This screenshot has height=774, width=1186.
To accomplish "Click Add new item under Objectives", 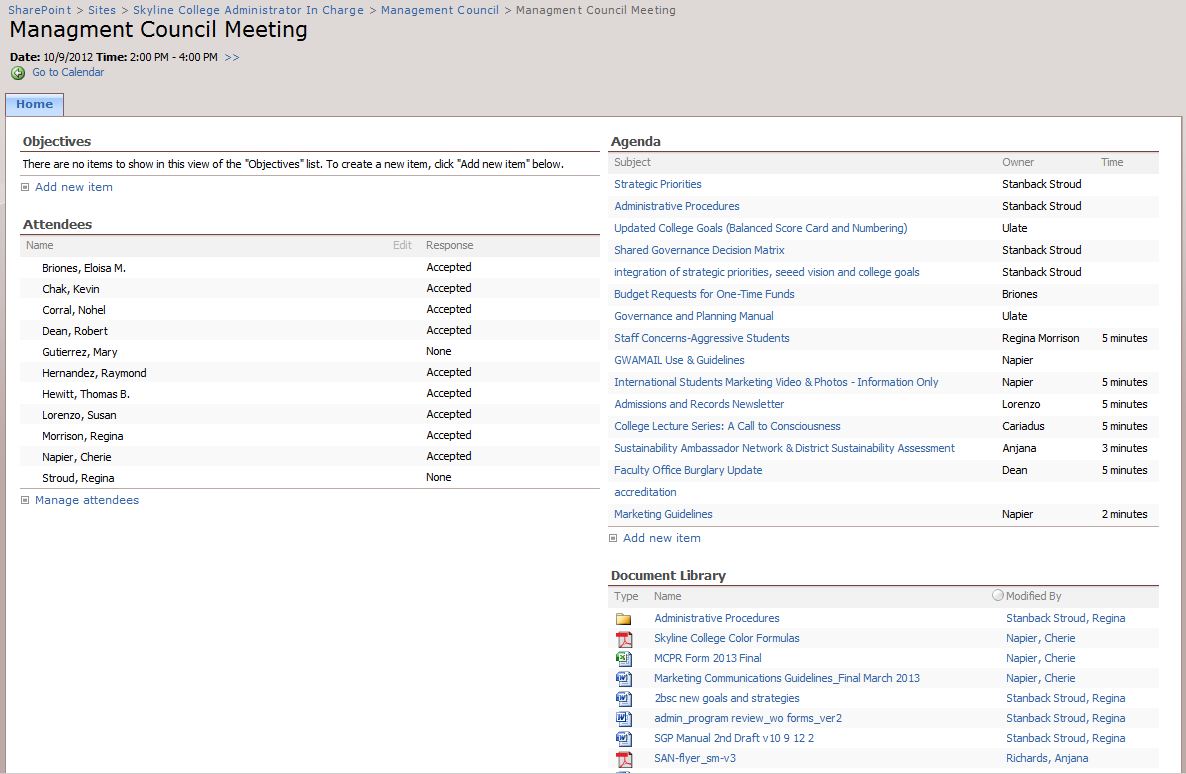I will pyautogui.click(x=73, y=187).
